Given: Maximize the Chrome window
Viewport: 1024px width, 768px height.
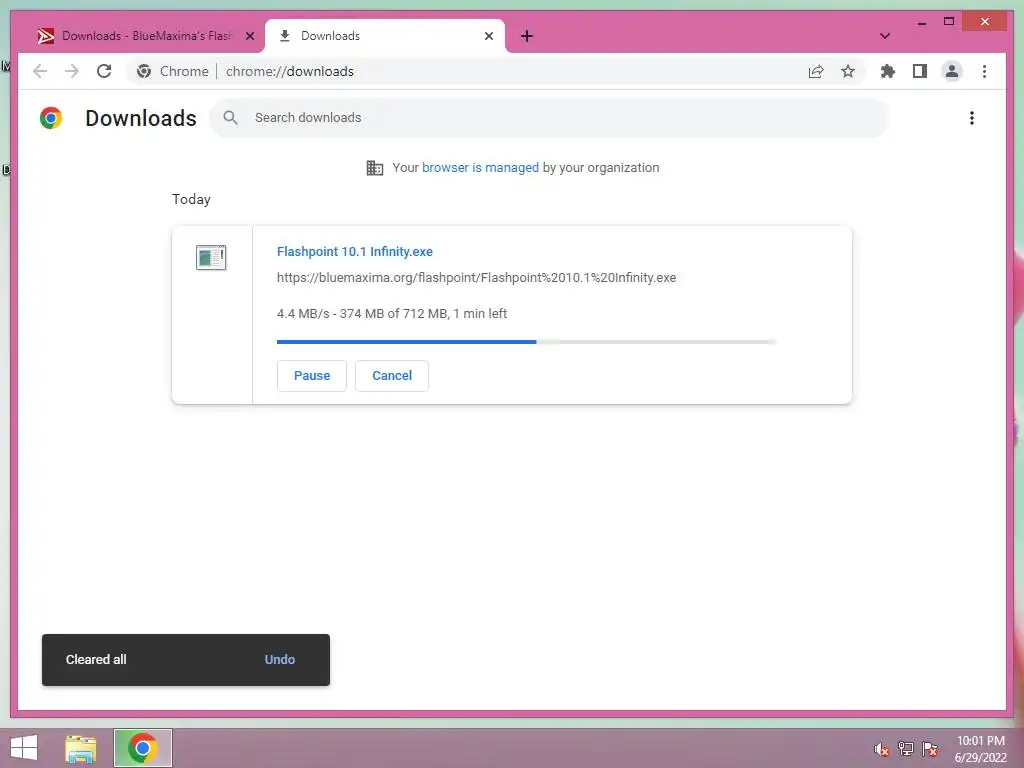Looking at the screenshot, I should (x=949, y=22).
